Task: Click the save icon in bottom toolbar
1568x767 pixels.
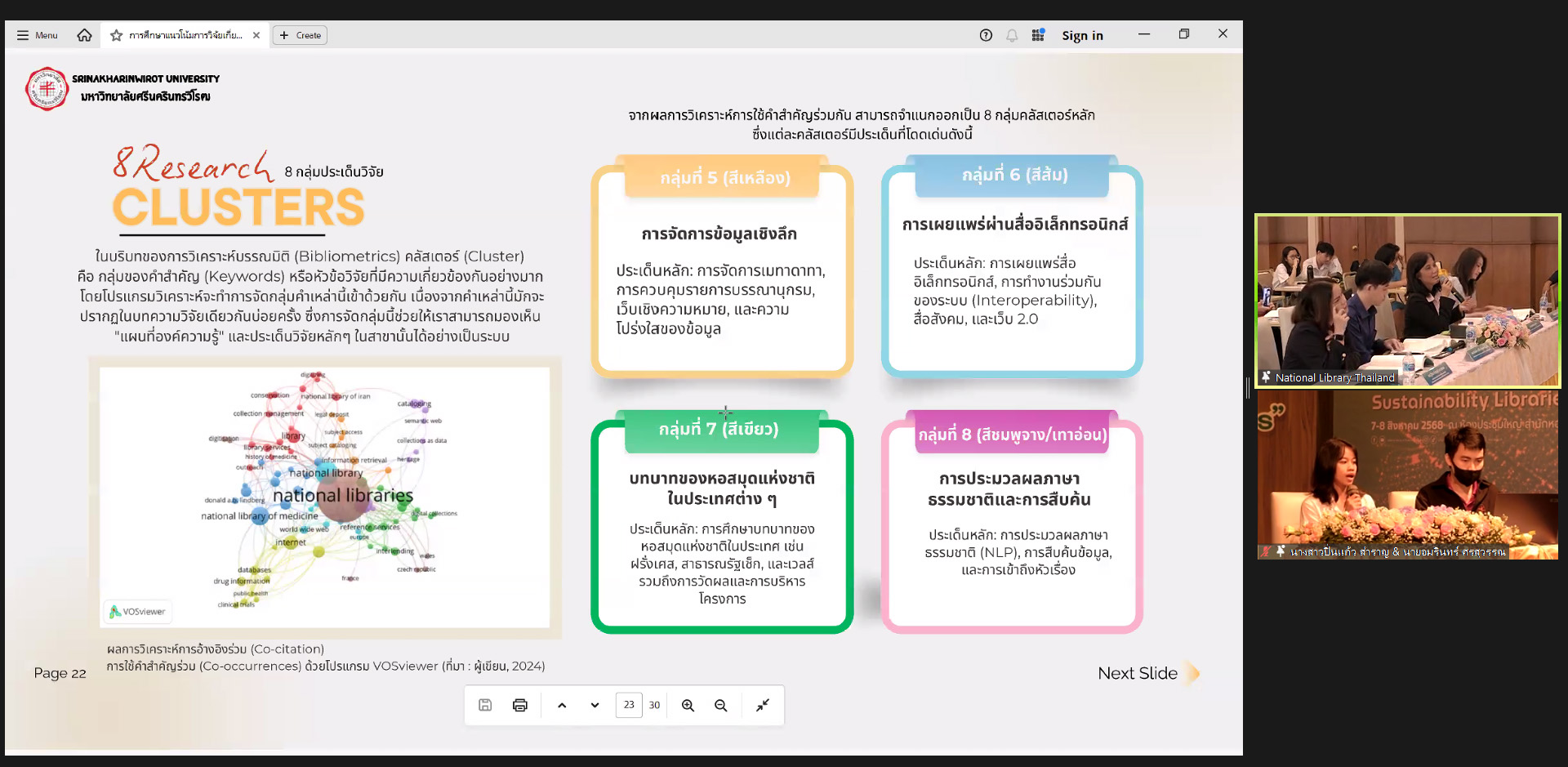Action: click(x=485, y=705)
